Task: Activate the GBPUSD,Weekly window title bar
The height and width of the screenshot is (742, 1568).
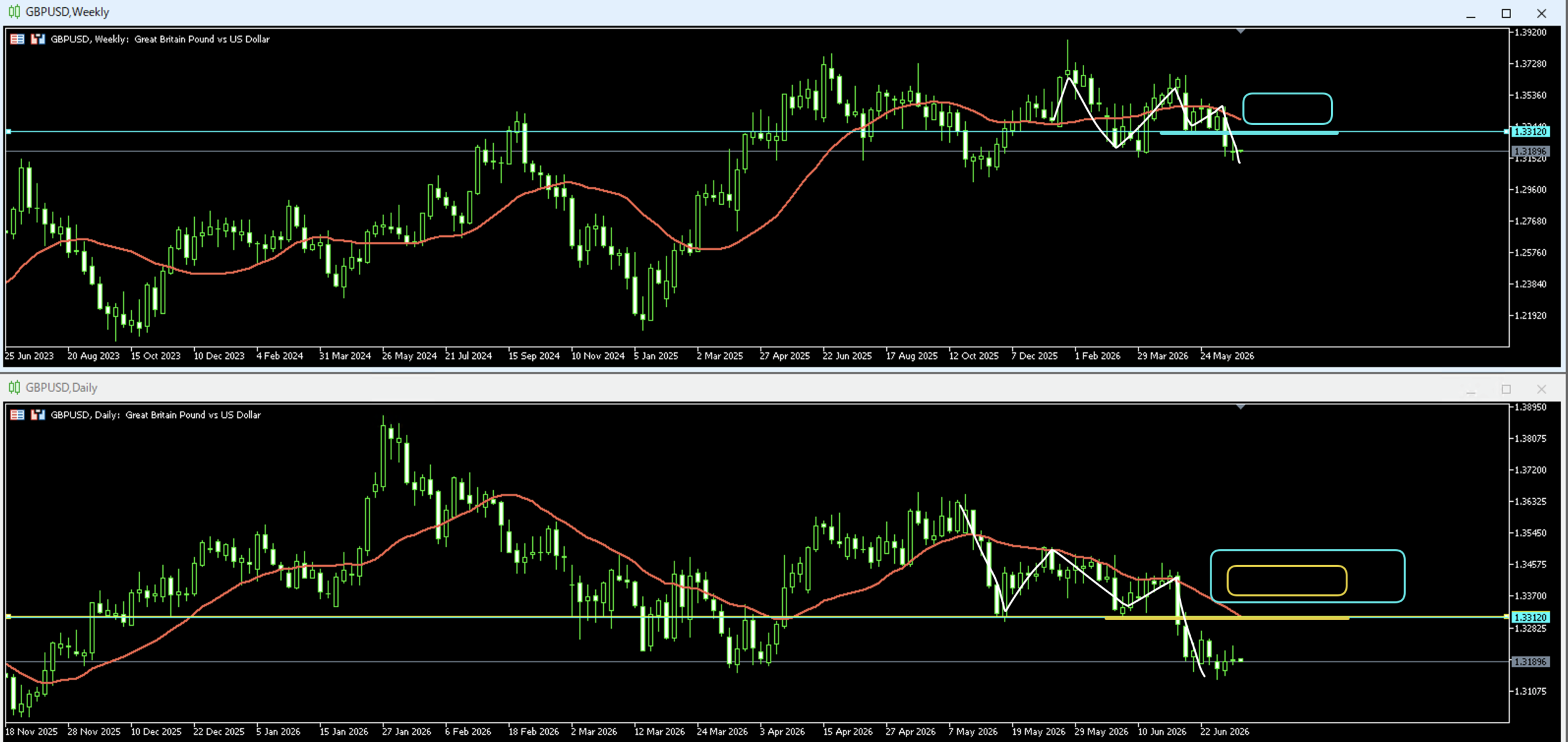Action: 735,12
